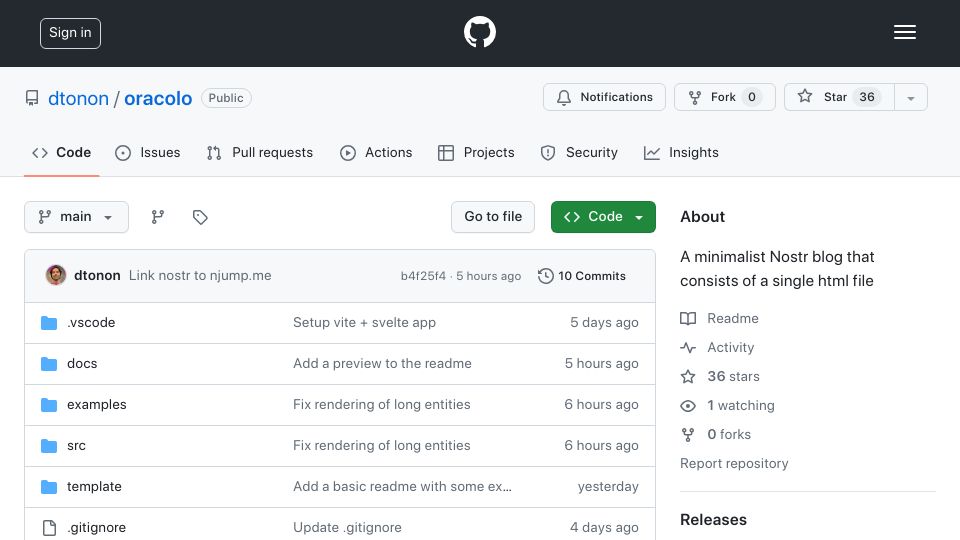
Task: Star the repository with the Star button
Action: pos(839,97)
